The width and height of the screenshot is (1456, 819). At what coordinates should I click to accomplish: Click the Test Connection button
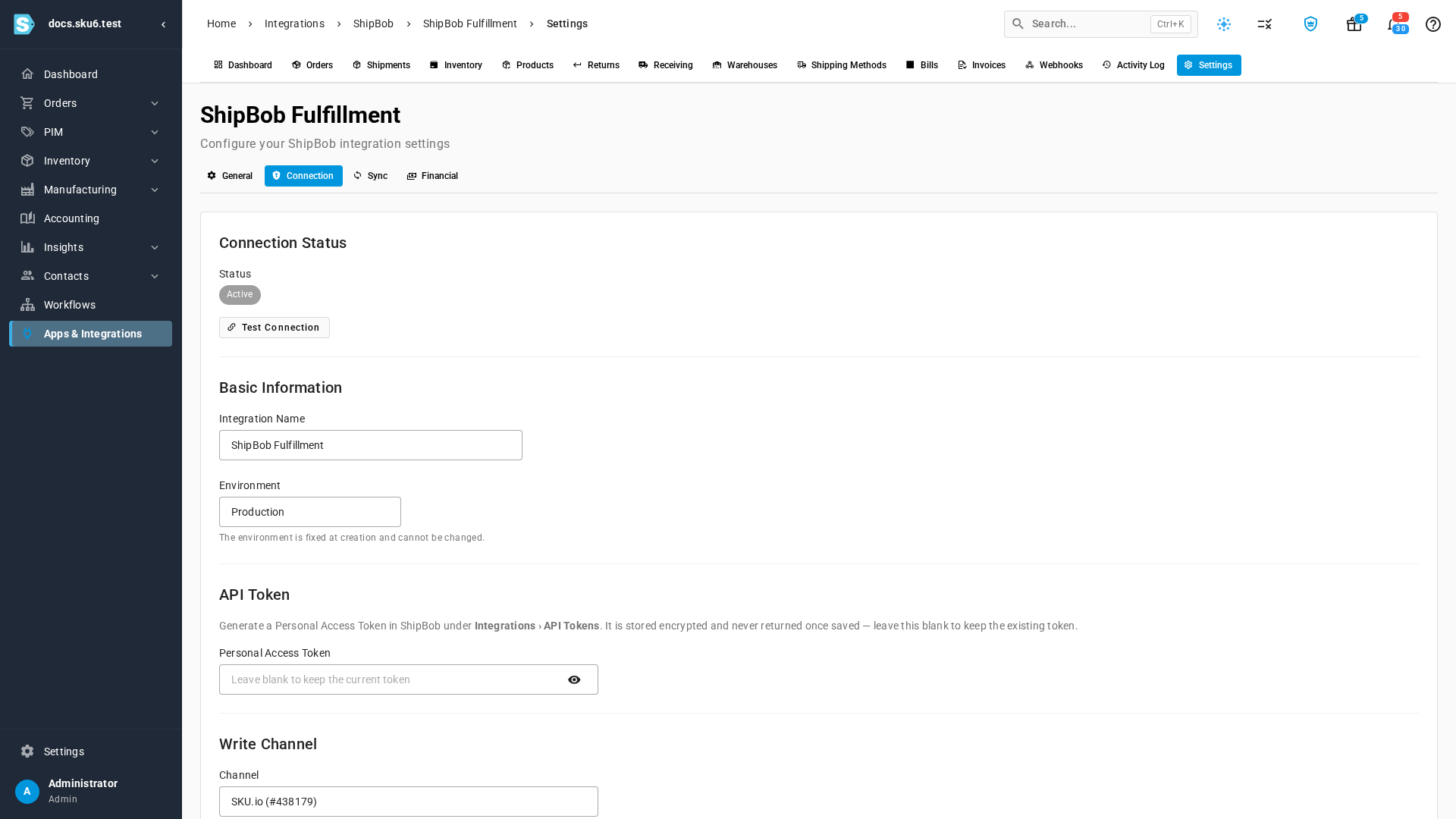coord(275,328)
